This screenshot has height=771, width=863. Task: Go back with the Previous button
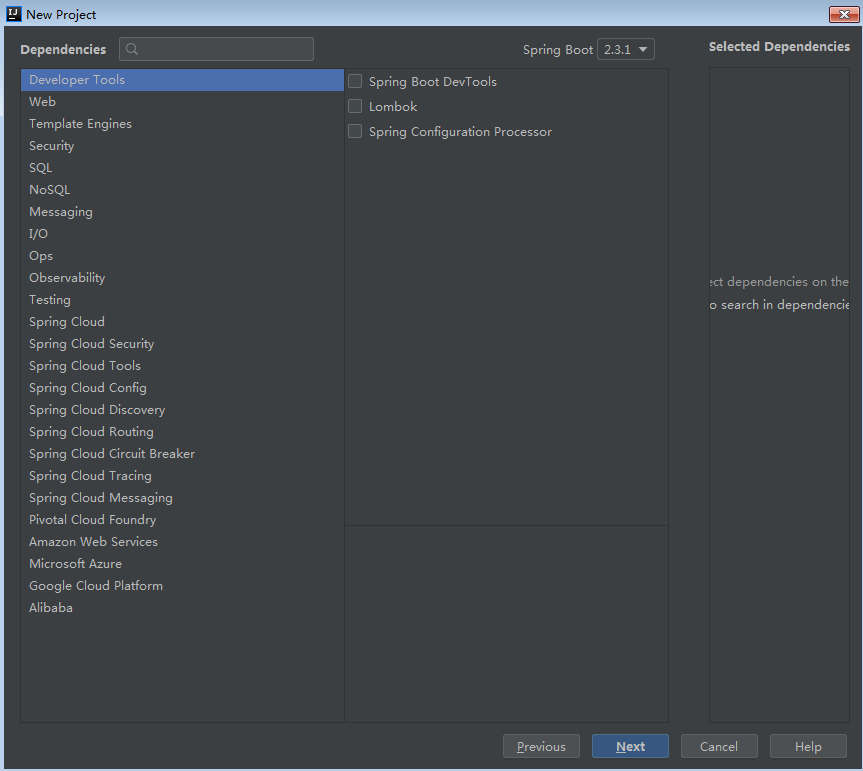(x=541, y=746)
